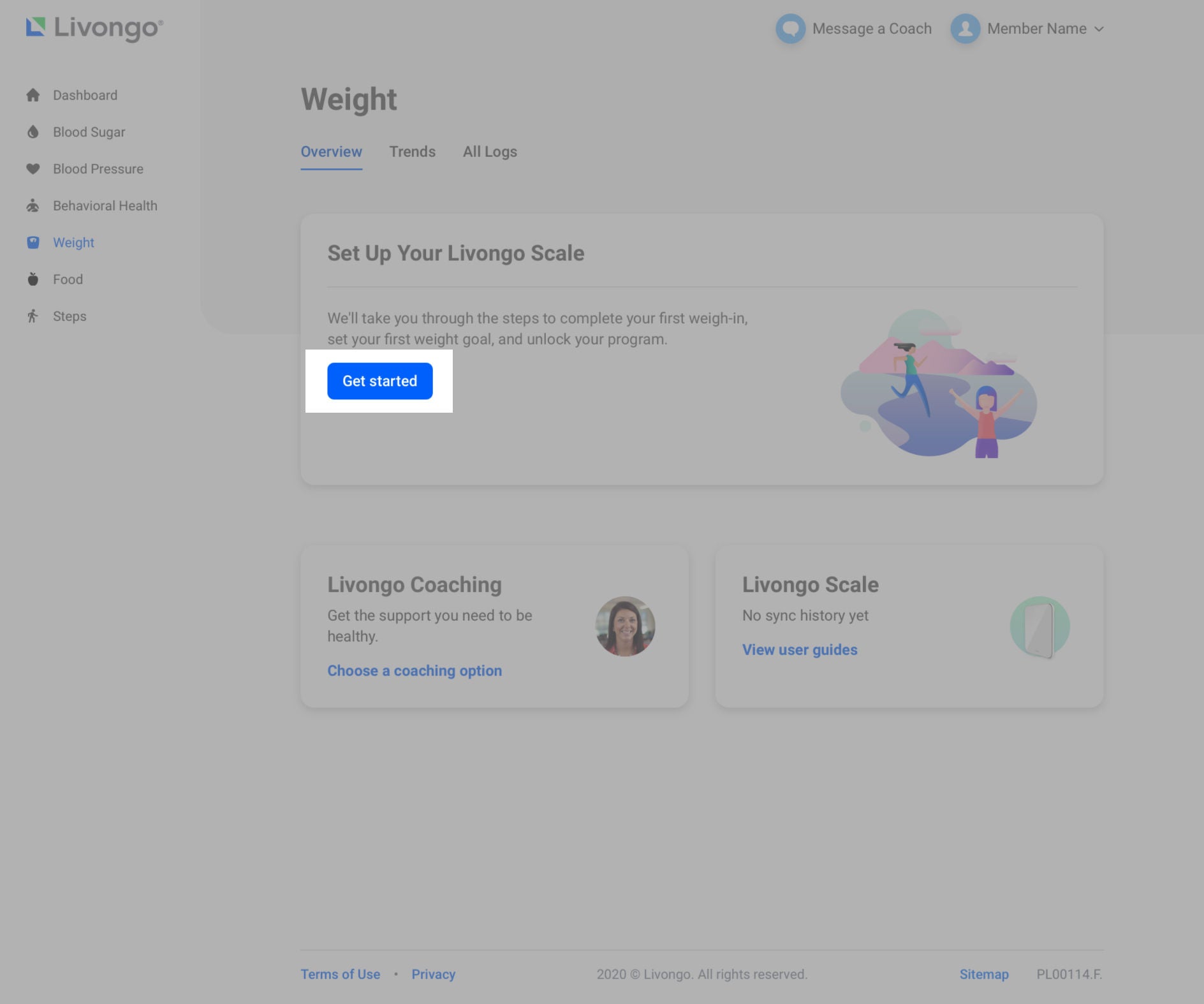Click the Weight scale icon in sidebar

33,242
